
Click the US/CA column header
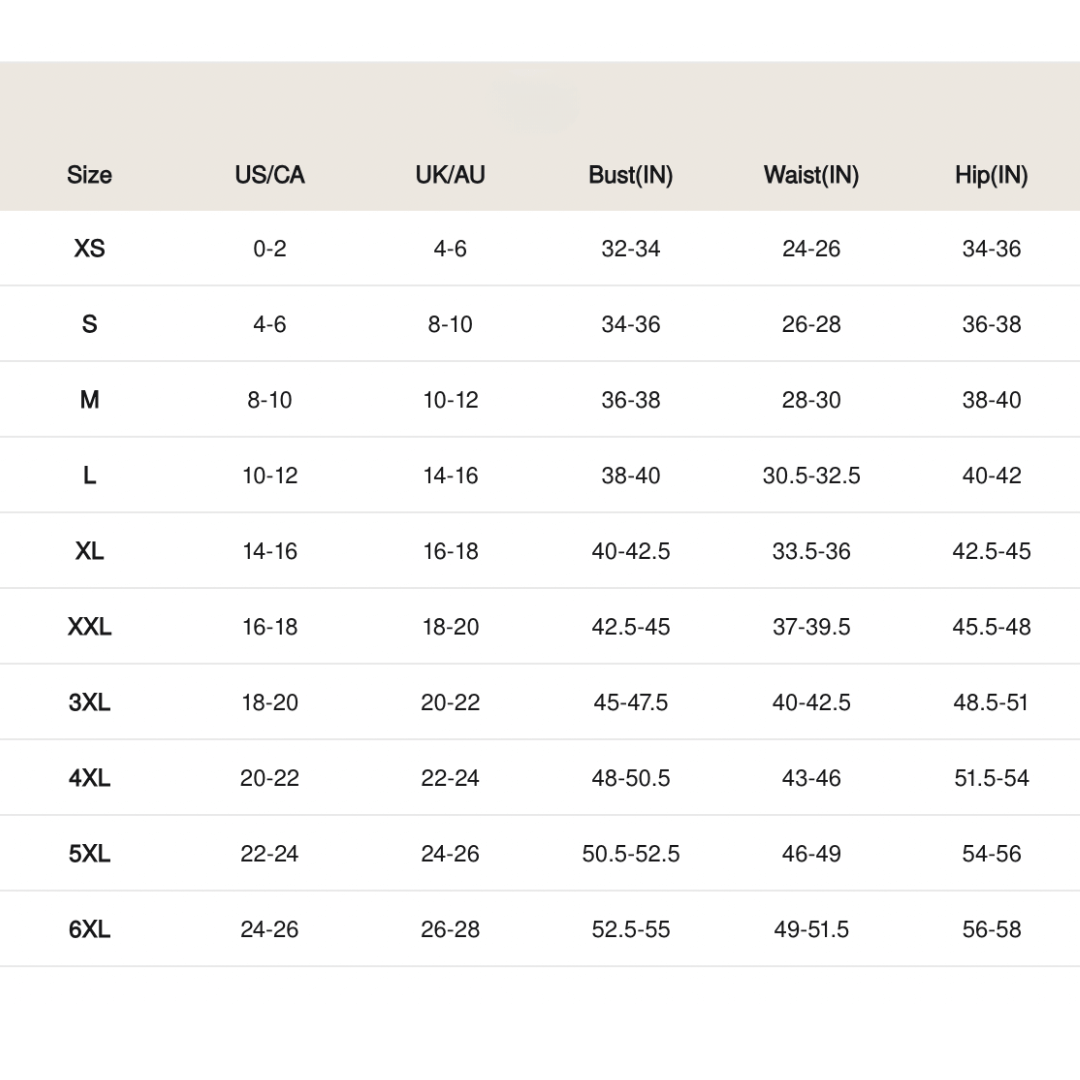tap(270, 175)
